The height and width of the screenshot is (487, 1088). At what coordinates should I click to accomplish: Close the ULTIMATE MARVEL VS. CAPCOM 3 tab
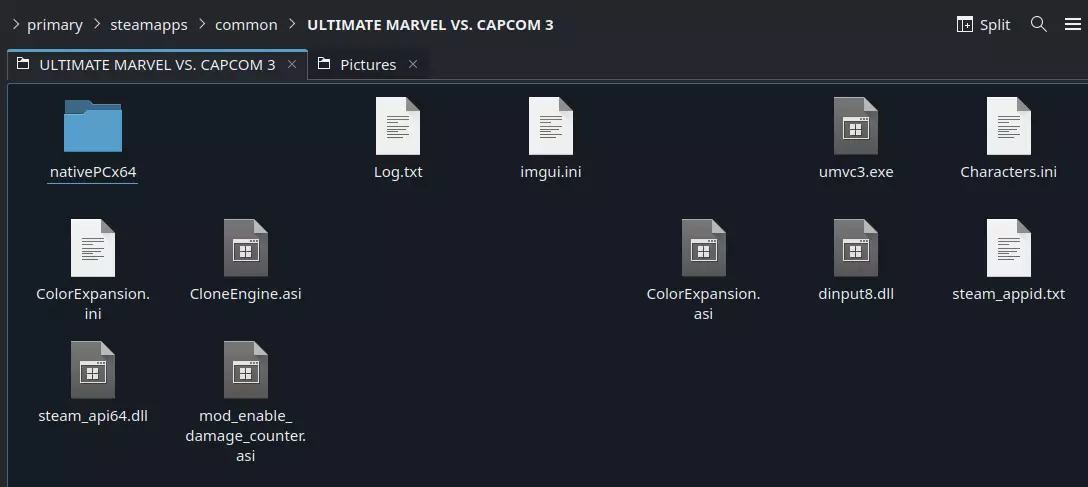(x=292, y=65)
